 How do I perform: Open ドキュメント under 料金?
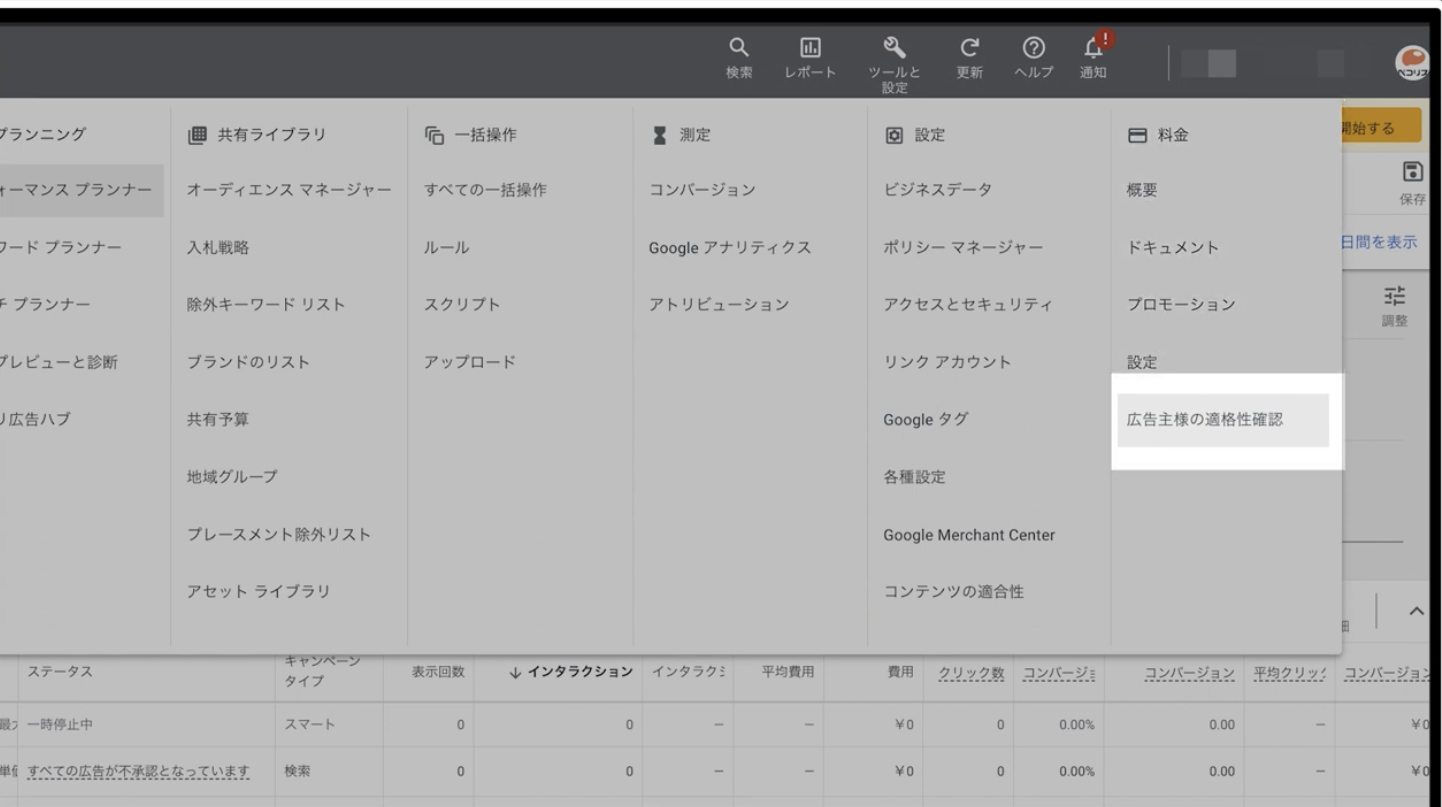tap(1172, 248)
